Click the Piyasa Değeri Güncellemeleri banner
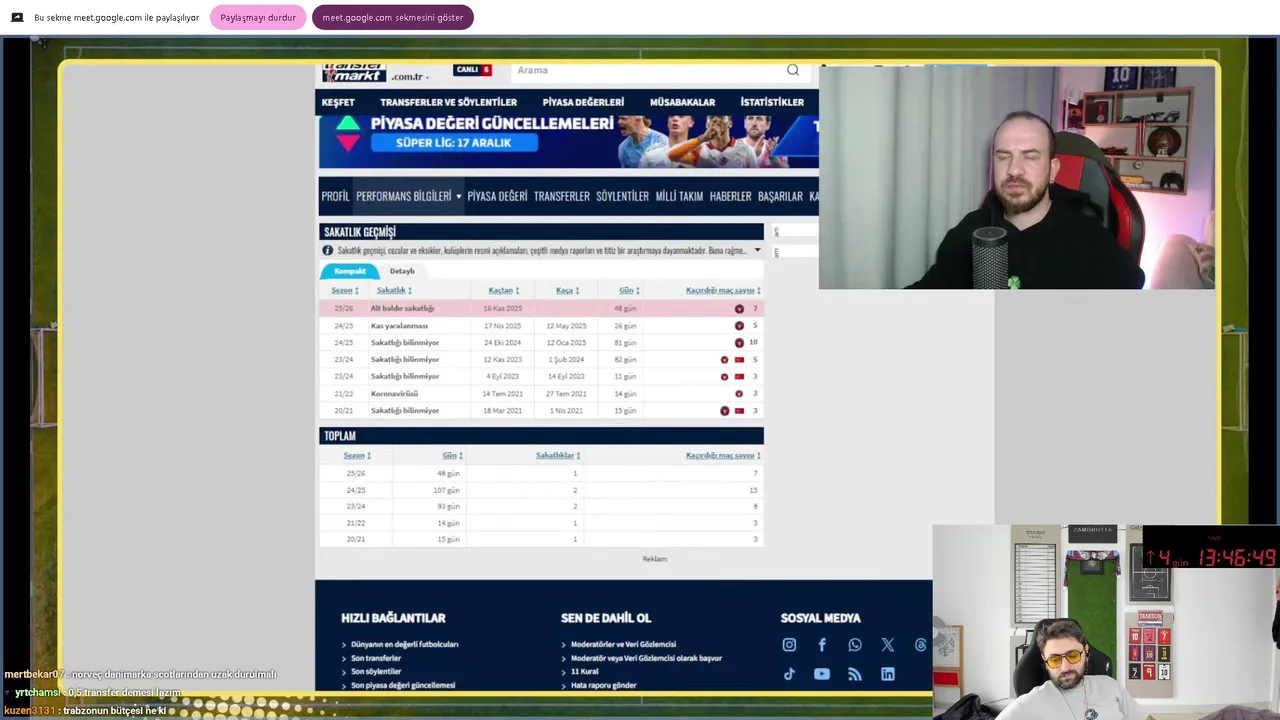 coord(568,141)
